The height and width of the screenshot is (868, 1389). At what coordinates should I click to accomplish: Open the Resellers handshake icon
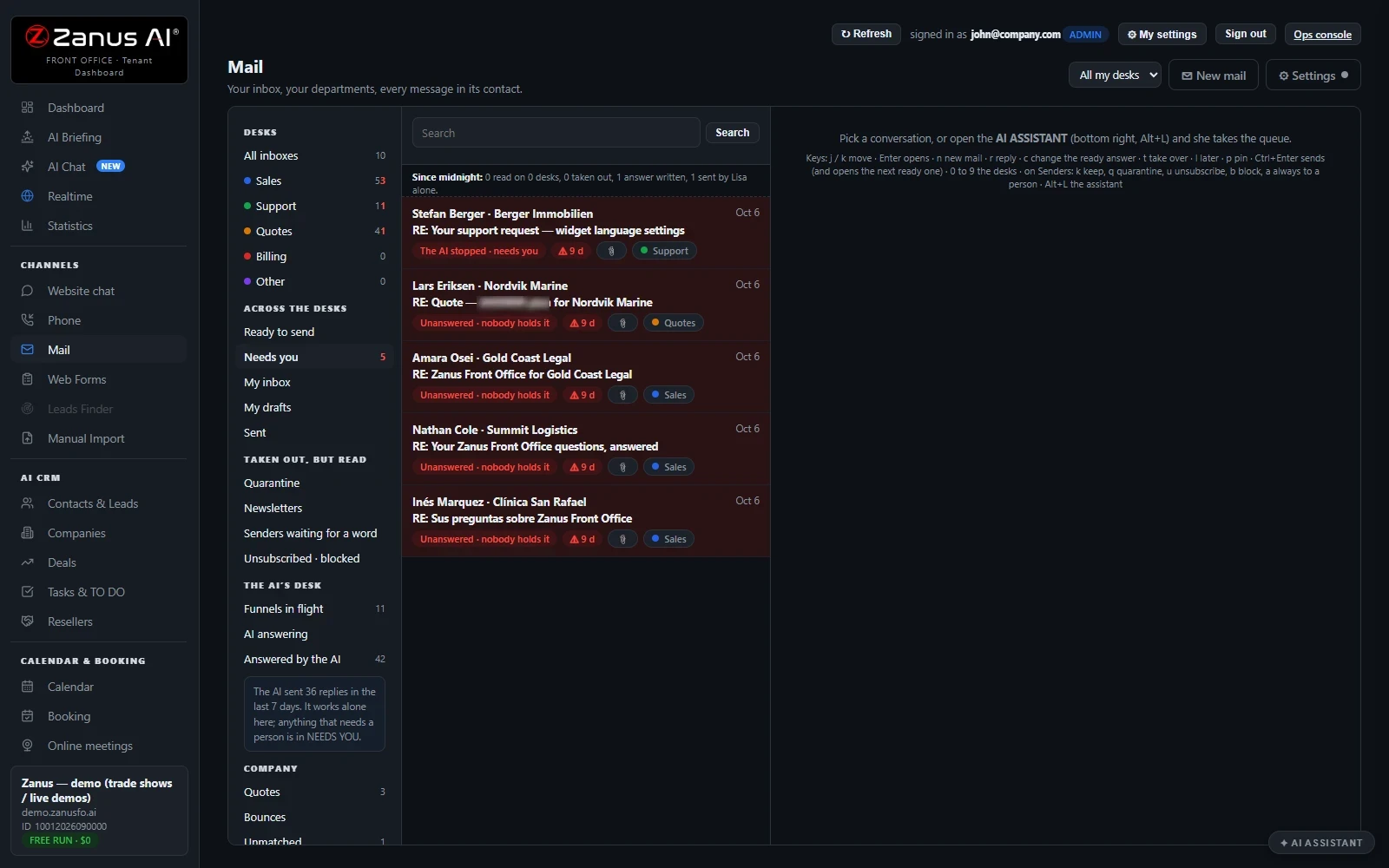(x=27, y=621)
